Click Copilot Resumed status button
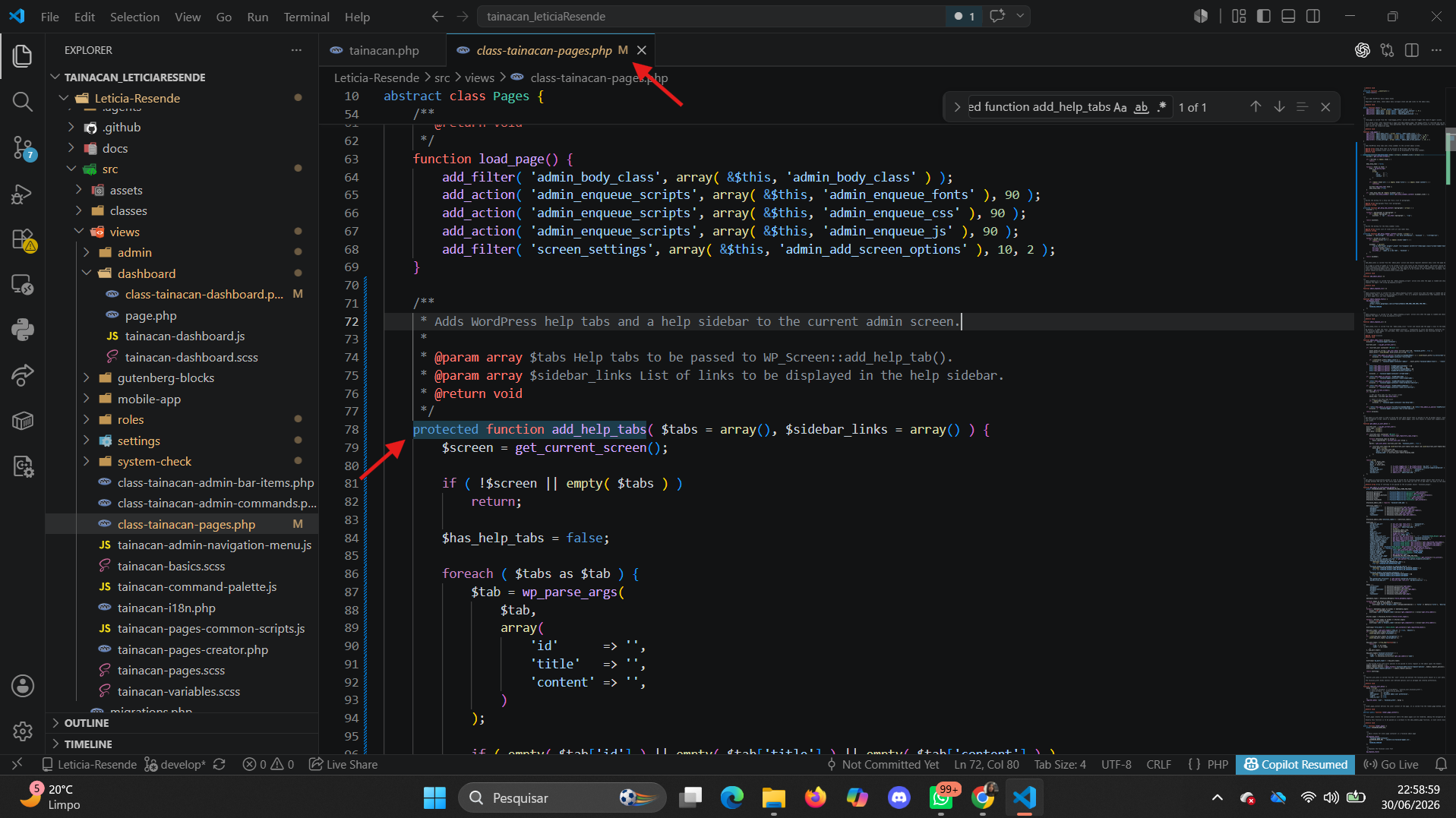Image resolution: width=1456 pixels, height=818 pixels. [x=1296, y=764]
